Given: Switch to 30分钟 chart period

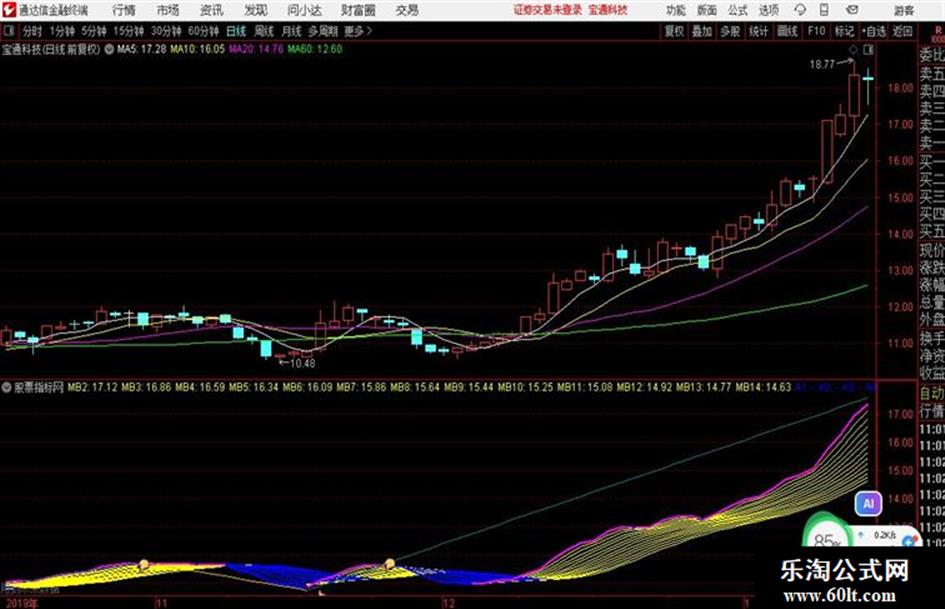Looking at the screenshot, I should pyautogui.click(x=166, y=31).
